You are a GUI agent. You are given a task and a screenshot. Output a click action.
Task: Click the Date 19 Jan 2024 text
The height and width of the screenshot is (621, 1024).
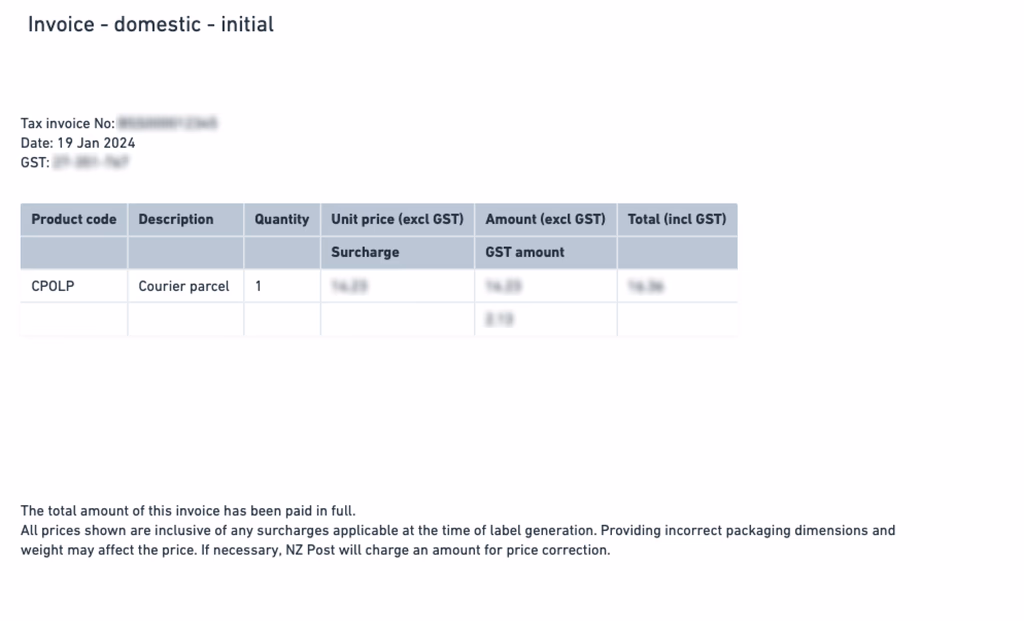pyautogui.click(x=78, y=143)
